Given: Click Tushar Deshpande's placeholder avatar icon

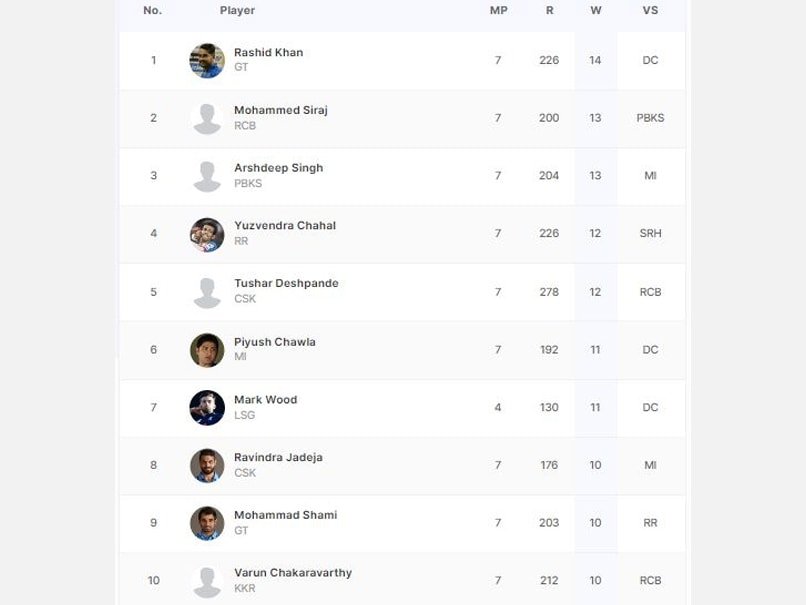Looking at the screenshot, I should [x=207, y=292].
